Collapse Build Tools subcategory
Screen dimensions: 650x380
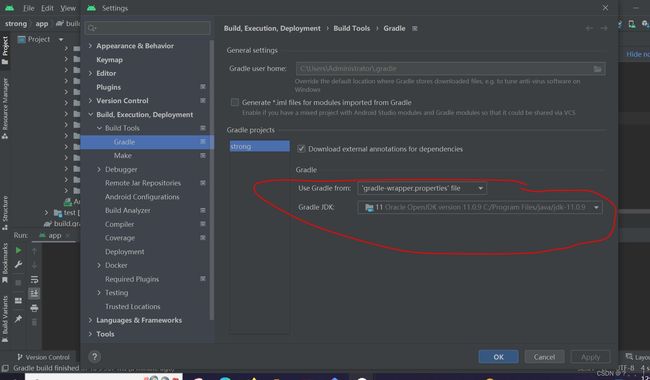point(99,128)
